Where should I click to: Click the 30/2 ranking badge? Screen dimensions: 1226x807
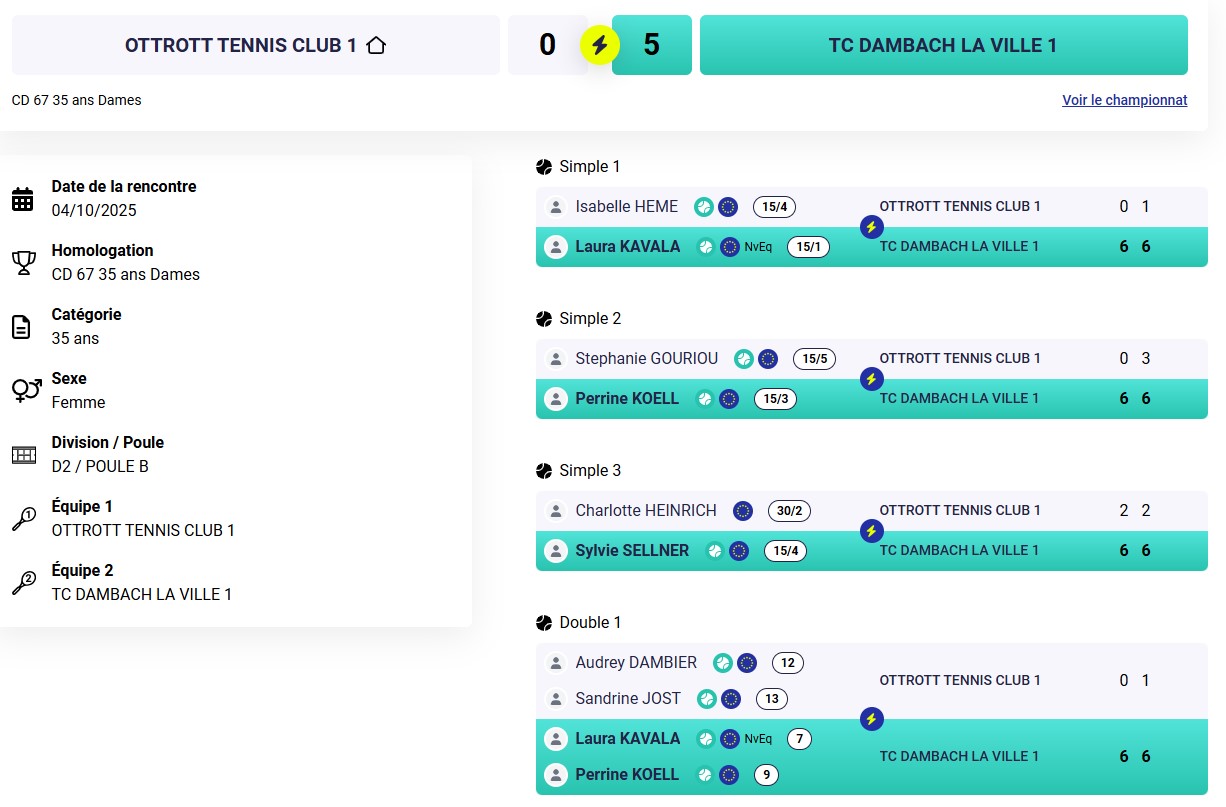789,511
